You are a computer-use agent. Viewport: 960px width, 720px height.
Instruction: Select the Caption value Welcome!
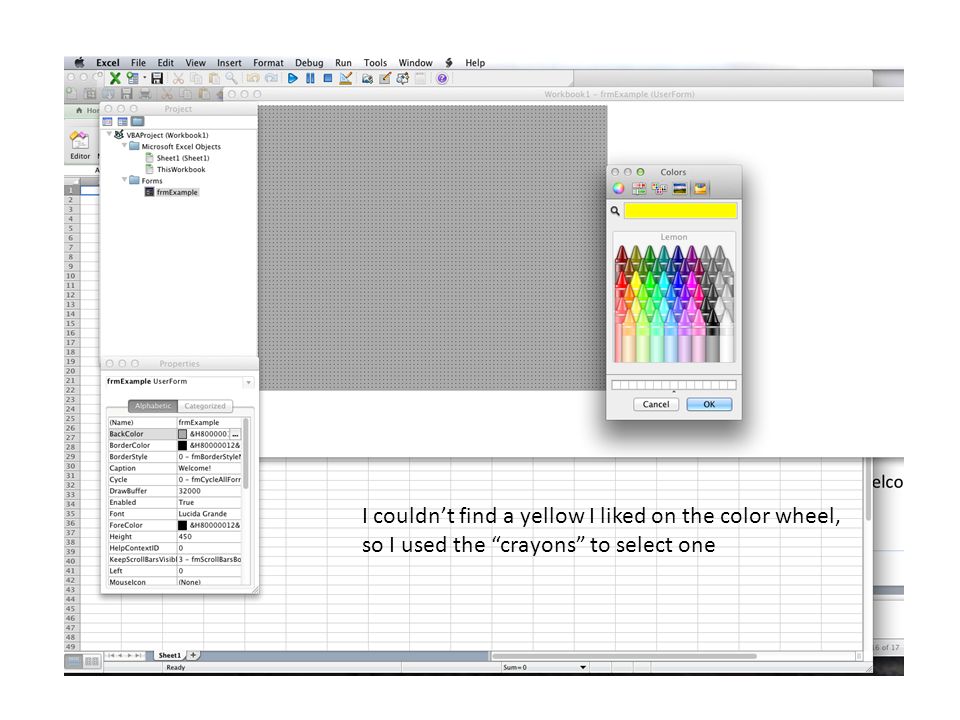(195, 468)
